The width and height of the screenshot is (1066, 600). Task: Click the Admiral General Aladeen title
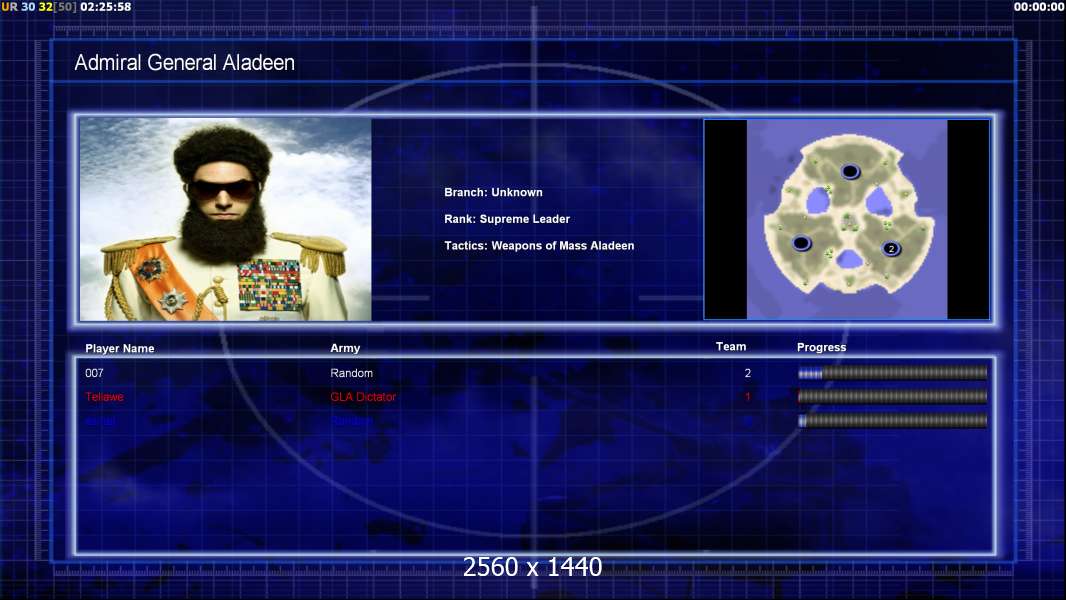pyautogui.click(x=184, y=63)
